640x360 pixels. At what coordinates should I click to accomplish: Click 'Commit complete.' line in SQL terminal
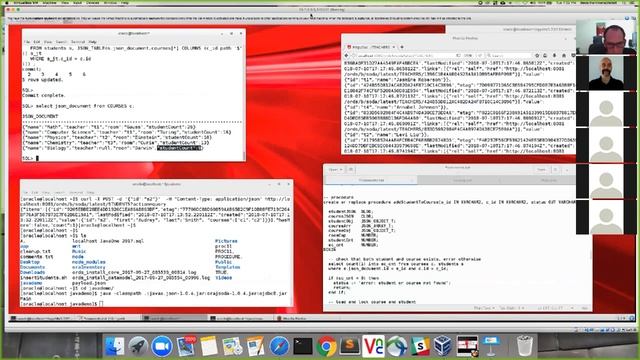pos(44,95)
